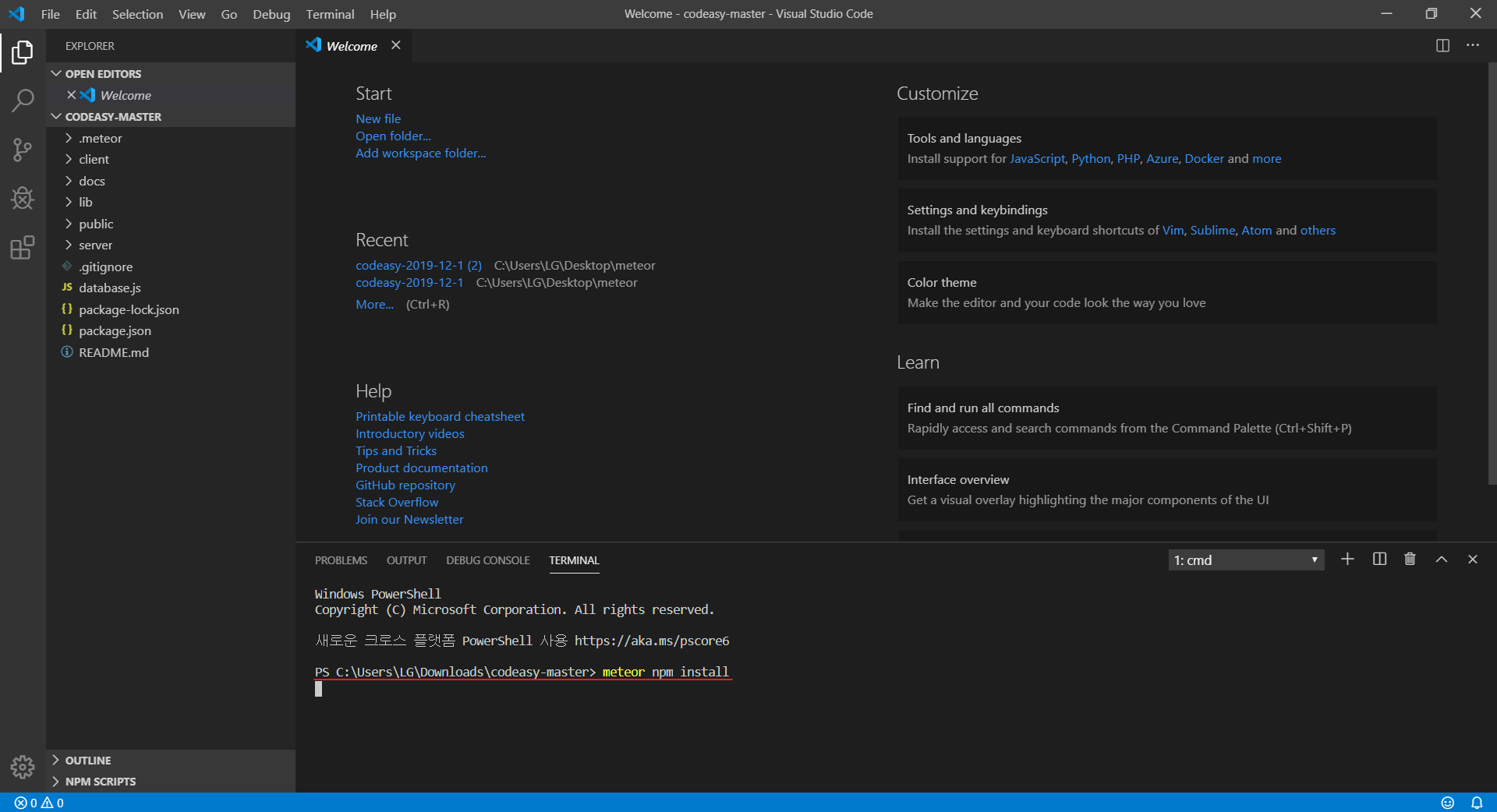Open package-lock.json file
This screenshot has width=1497, height=812.
(171, 309)
